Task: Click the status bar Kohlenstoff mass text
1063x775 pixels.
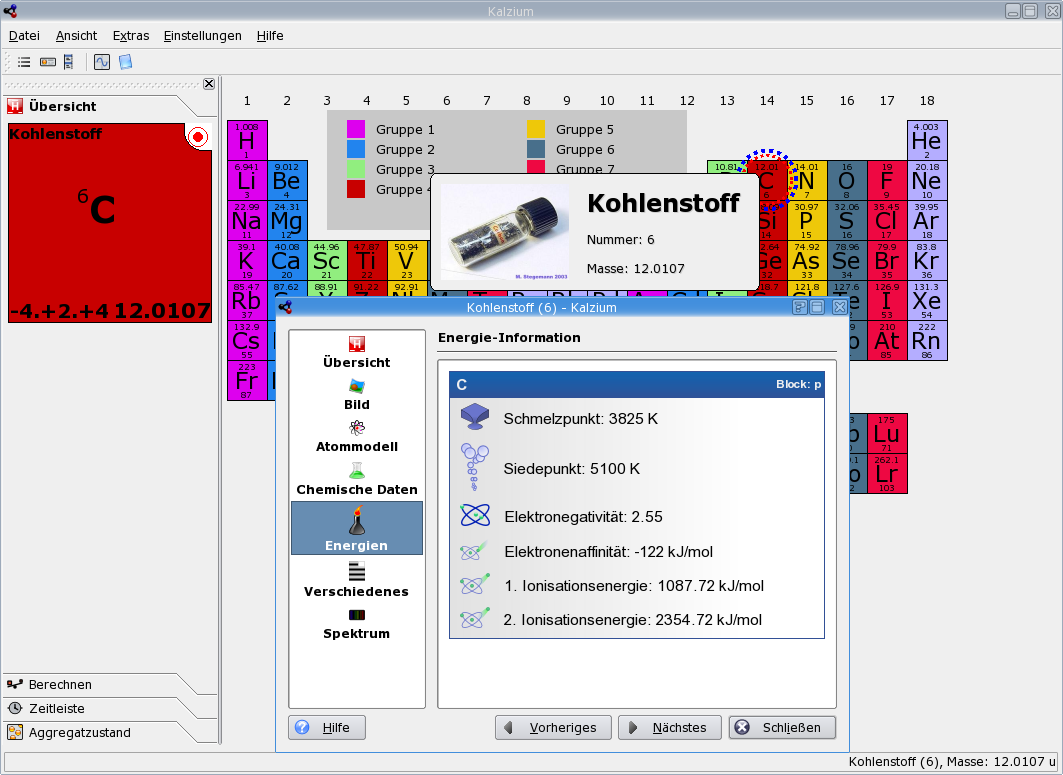Action: click(x=952, y=761)
